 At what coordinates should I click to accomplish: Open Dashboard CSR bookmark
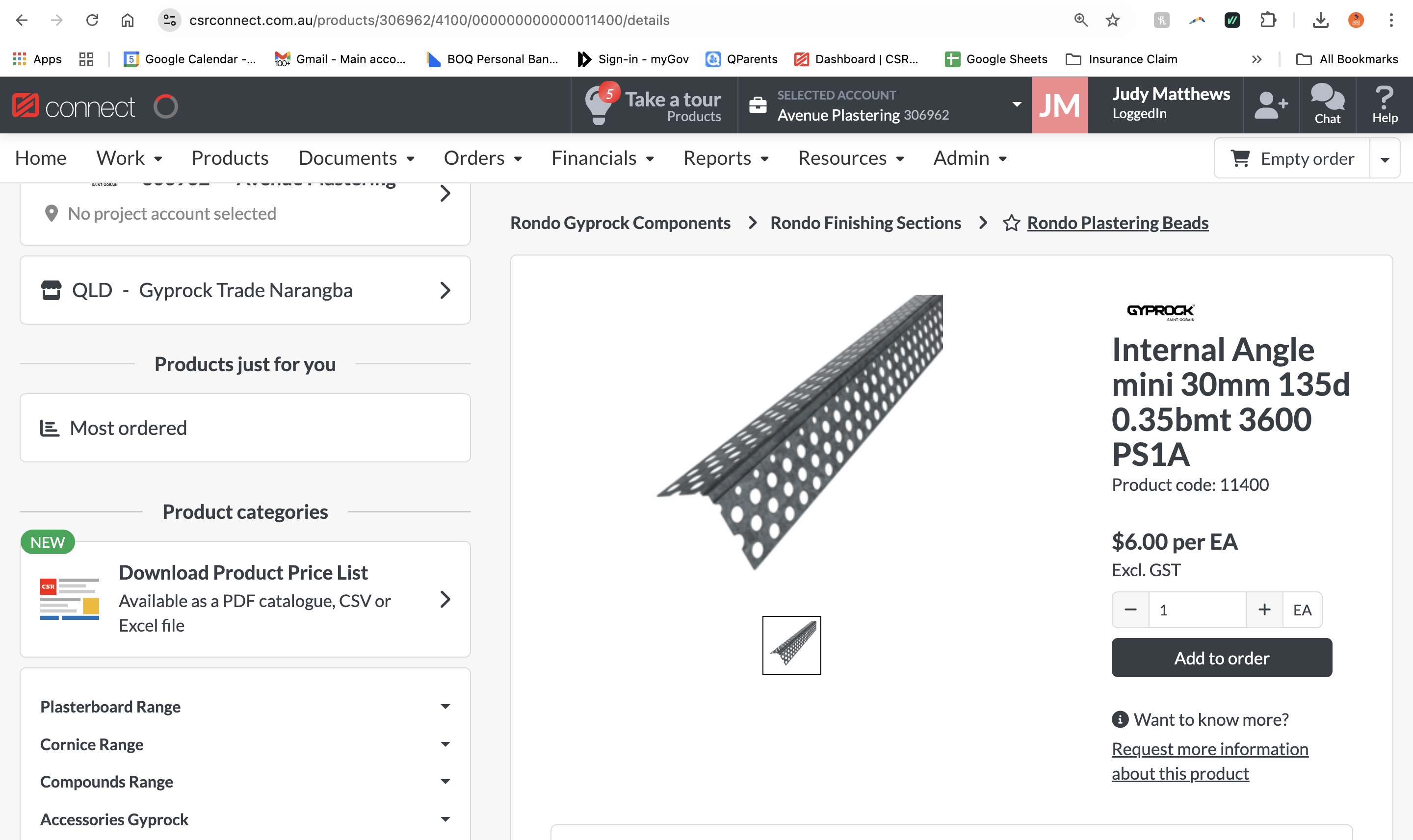(x=856, y=59)
